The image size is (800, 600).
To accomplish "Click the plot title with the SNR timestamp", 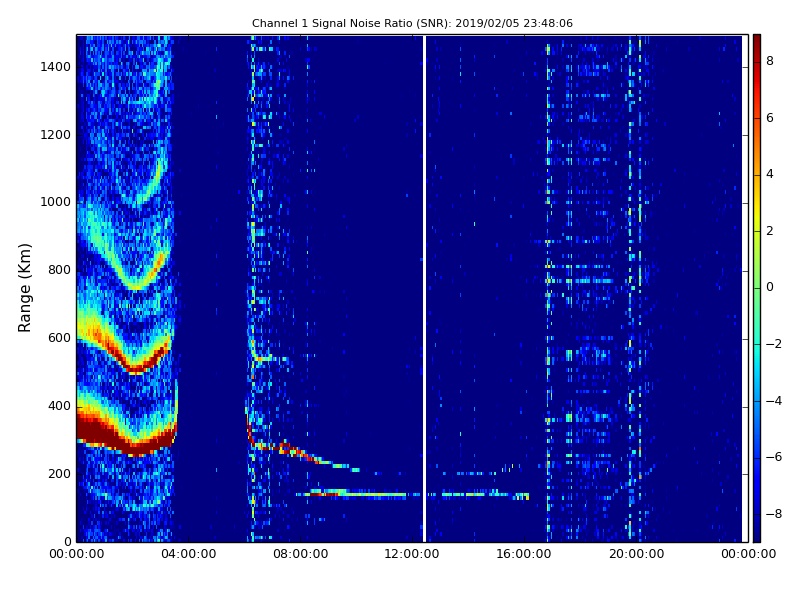I will [412, 23].
